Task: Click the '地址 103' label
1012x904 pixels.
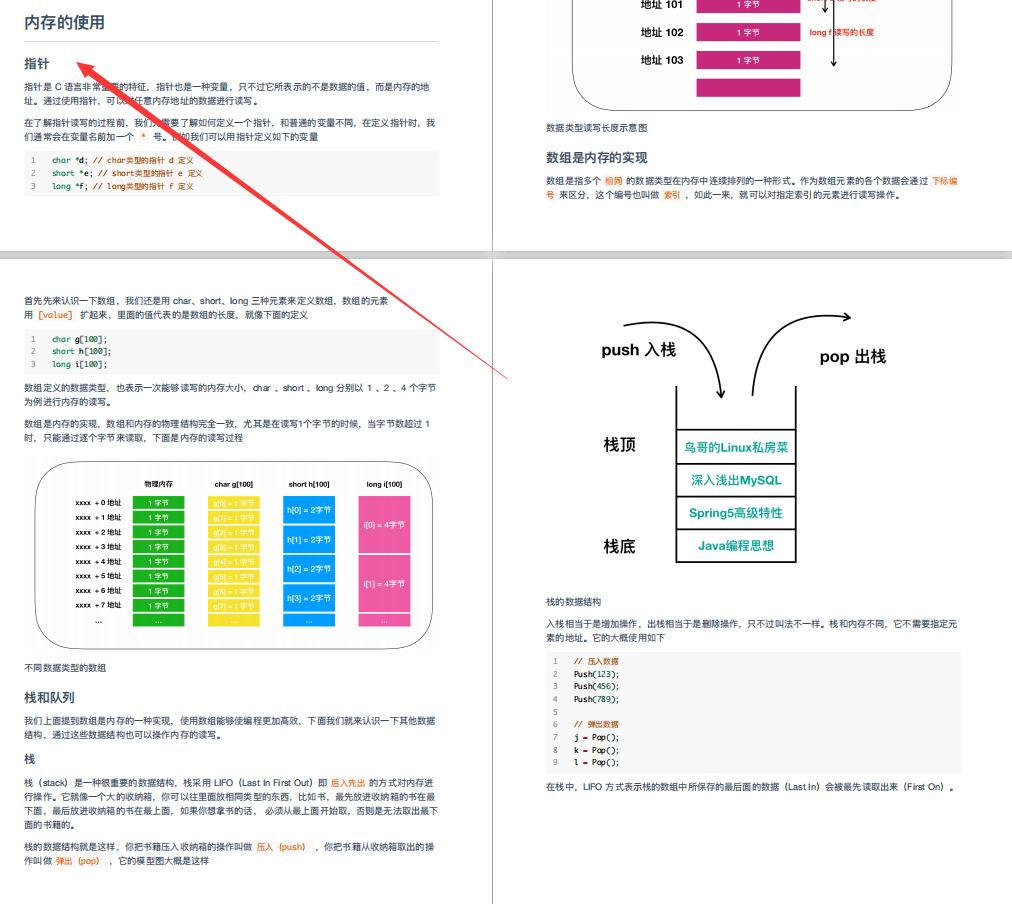Action: [x=662, y=60]
